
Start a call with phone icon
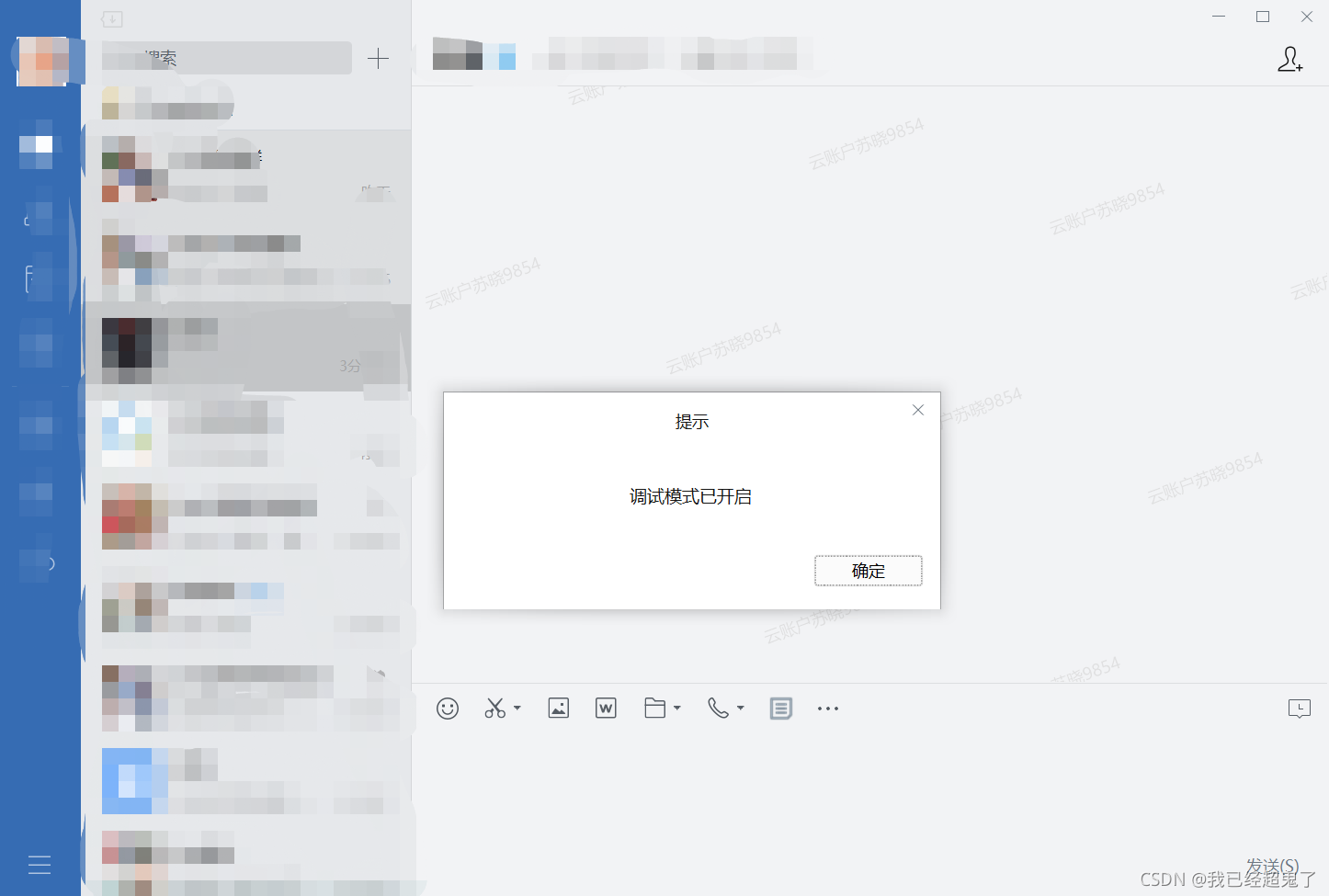[x=718, y=709]
